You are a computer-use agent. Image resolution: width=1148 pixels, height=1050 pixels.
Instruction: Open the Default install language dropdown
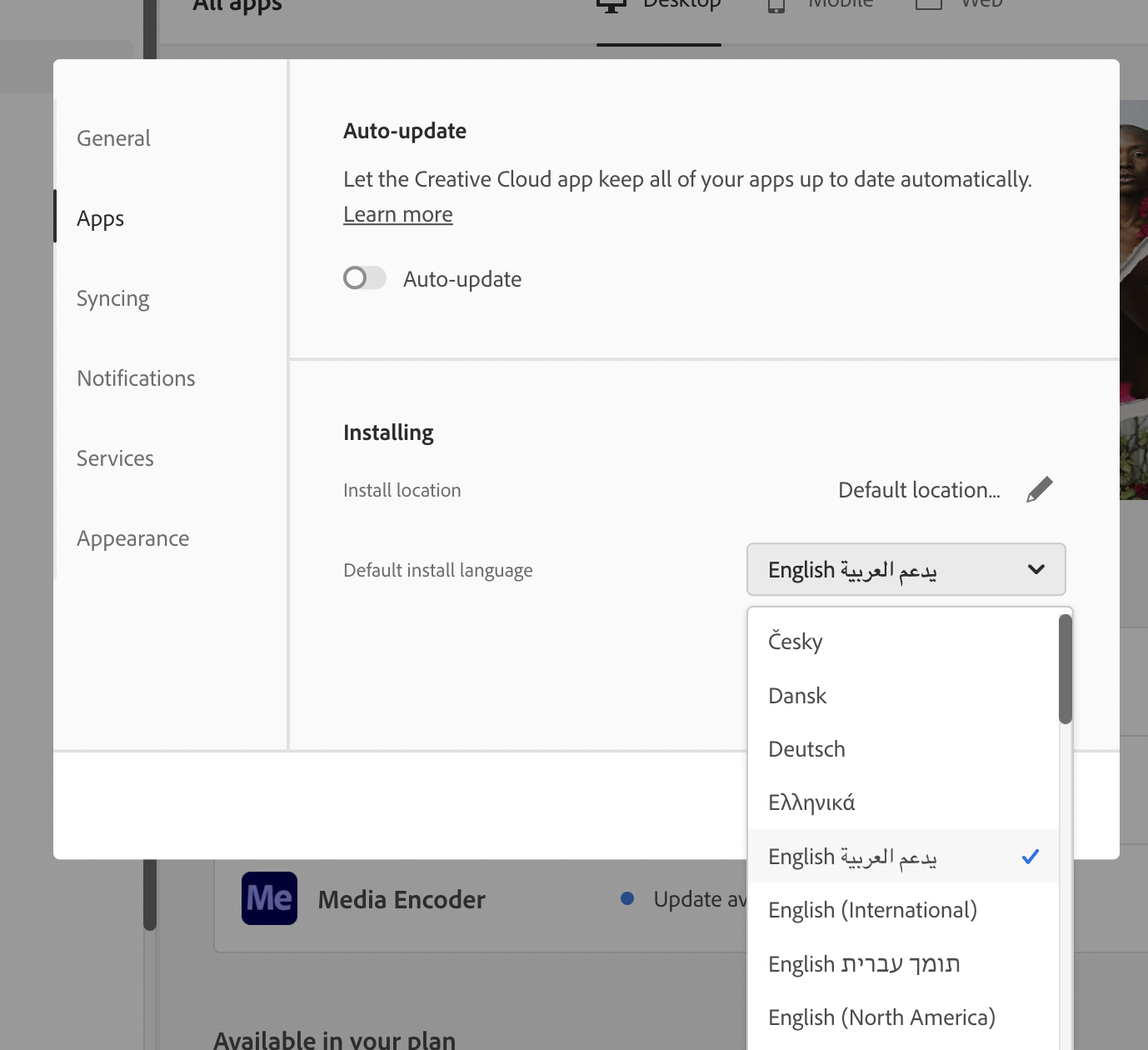[x=906, y=569]
